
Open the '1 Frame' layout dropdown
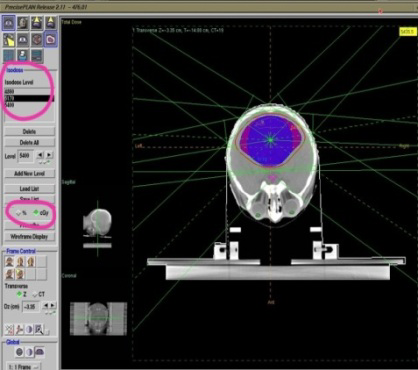23,366
